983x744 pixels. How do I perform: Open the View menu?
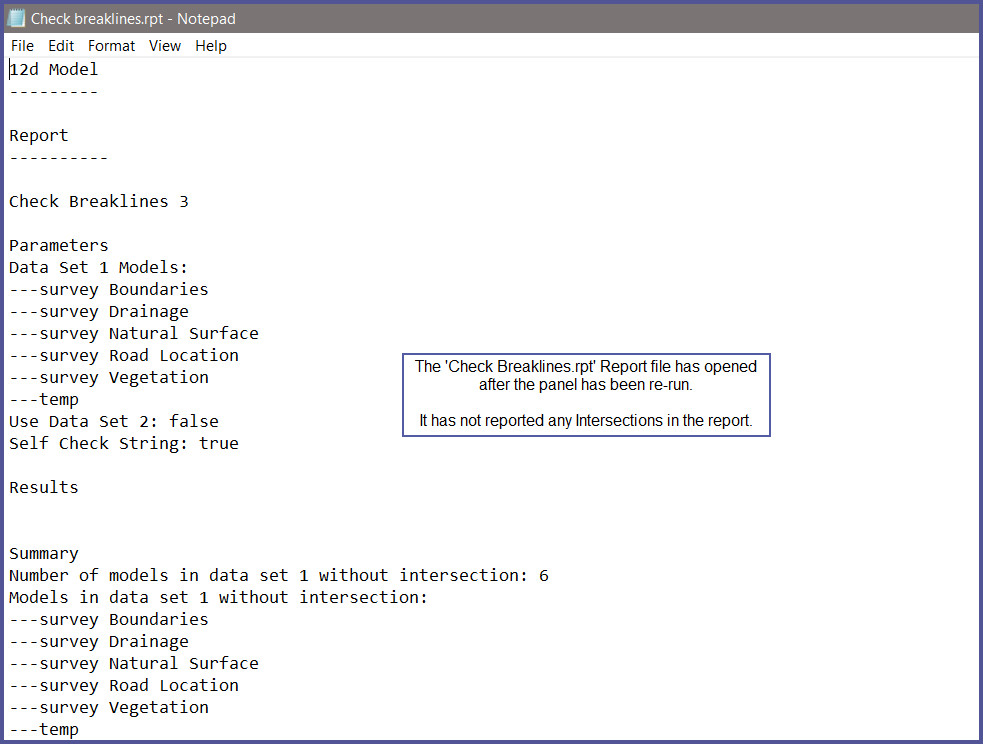pos(165,46)
